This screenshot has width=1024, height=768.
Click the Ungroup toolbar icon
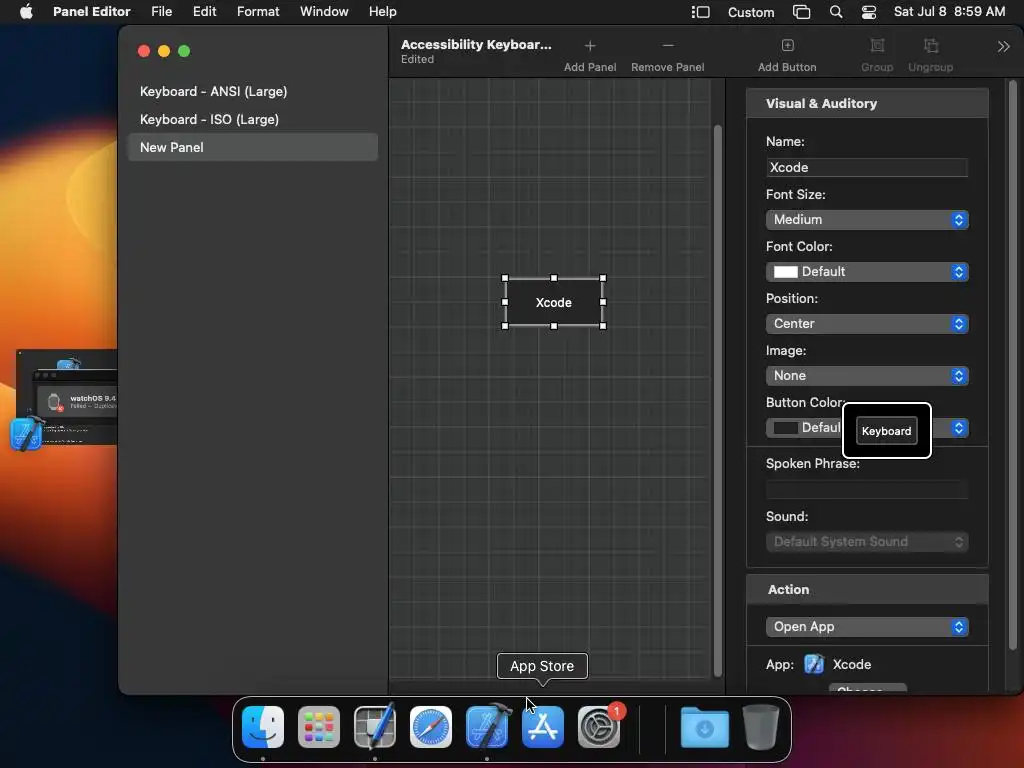931,45
